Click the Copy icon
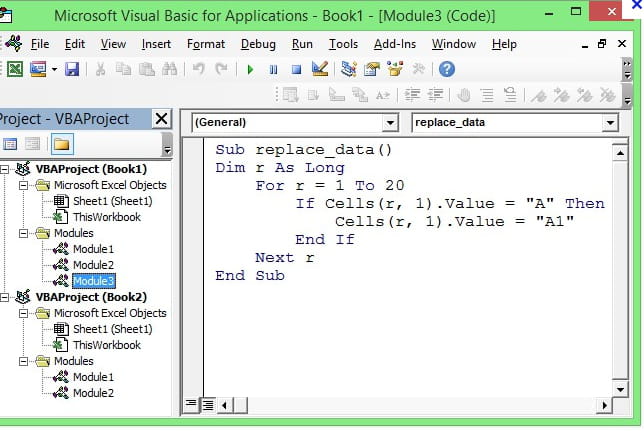This screenshot has width=644, height=431. tap(123, 69)
